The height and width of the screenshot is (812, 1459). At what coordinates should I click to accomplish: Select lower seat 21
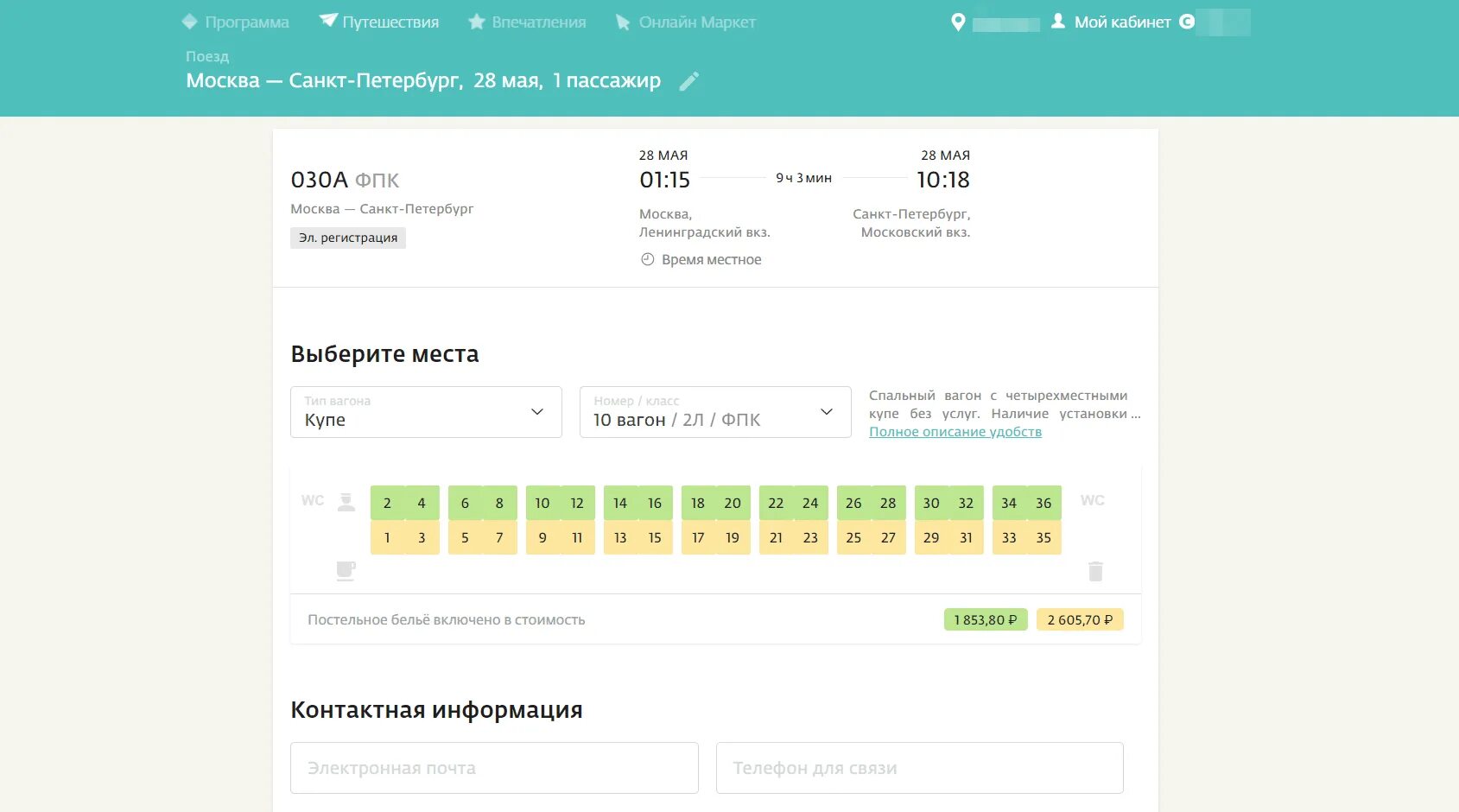point(776,537)
